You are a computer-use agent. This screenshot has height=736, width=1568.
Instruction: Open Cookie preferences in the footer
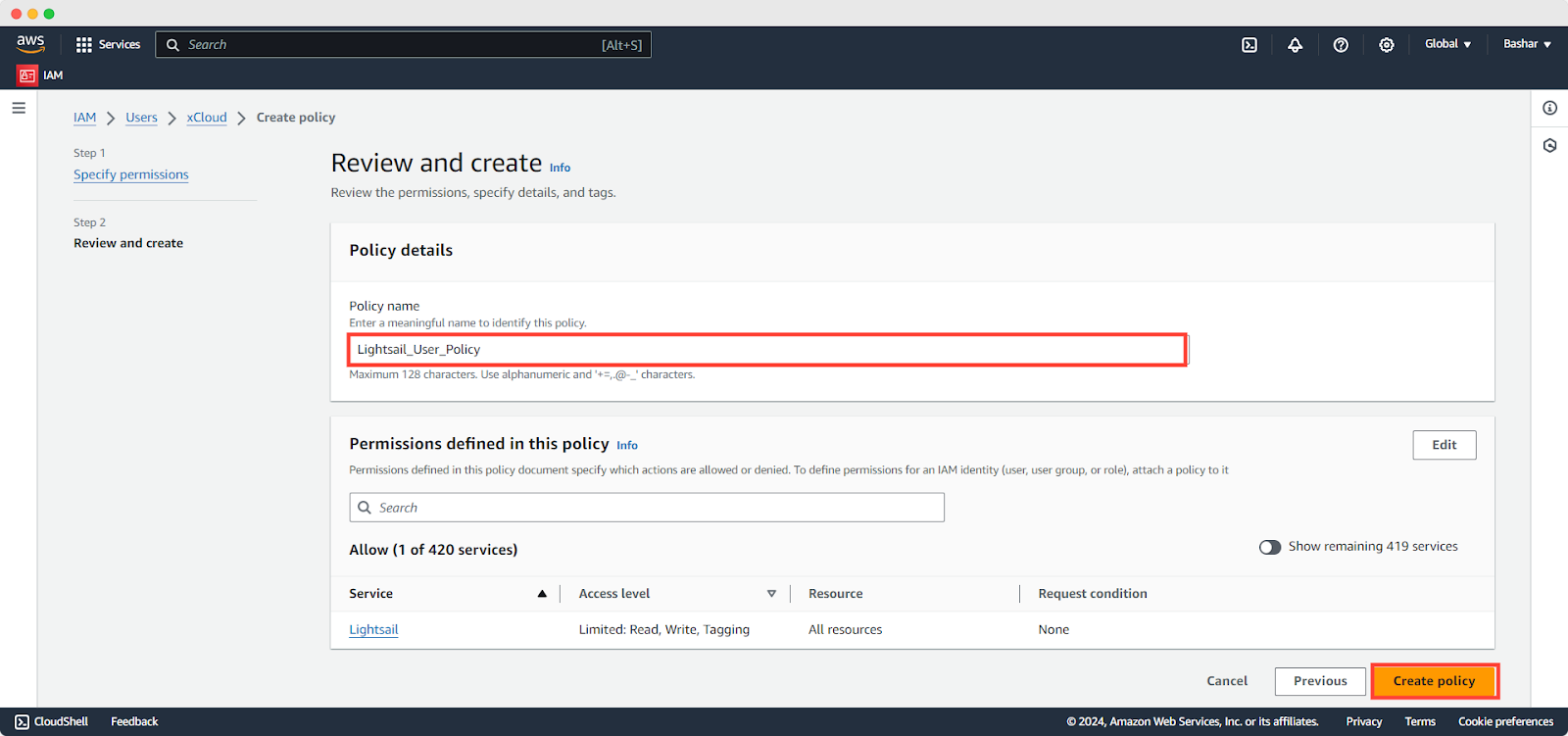[1505, 722]
